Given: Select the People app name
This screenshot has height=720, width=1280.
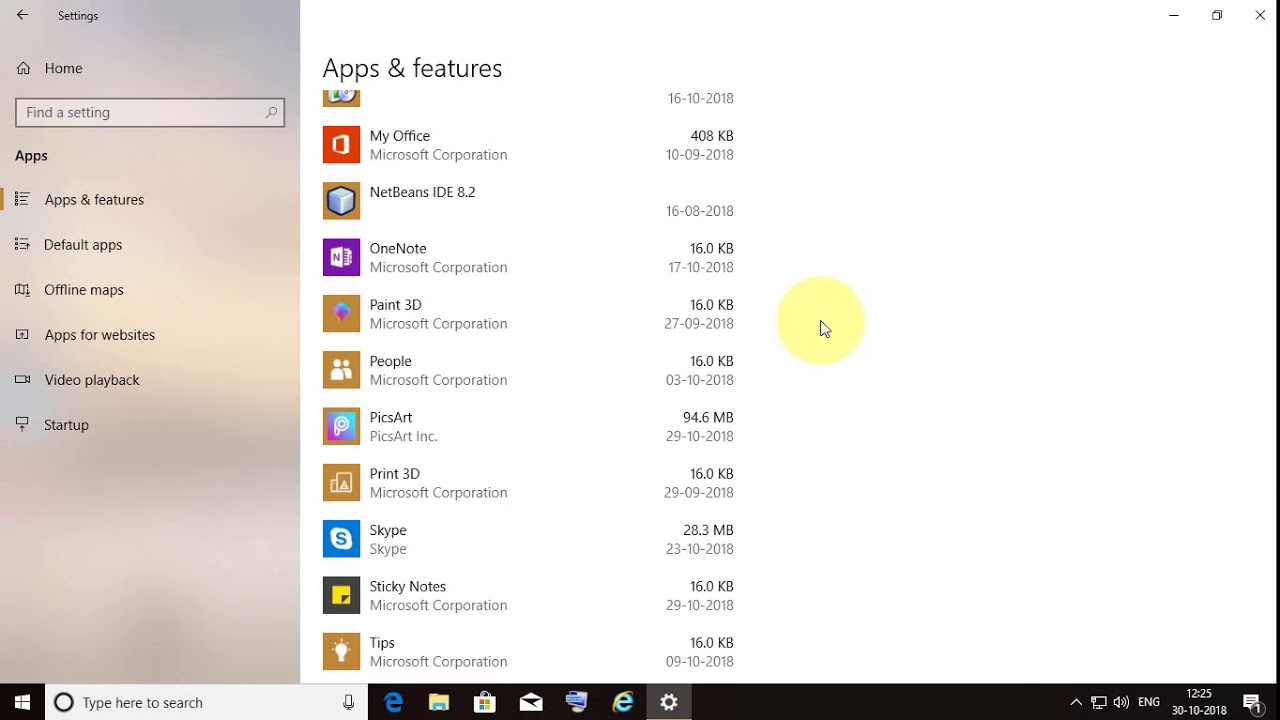Looking at the screenshot, I should [390, 361].
